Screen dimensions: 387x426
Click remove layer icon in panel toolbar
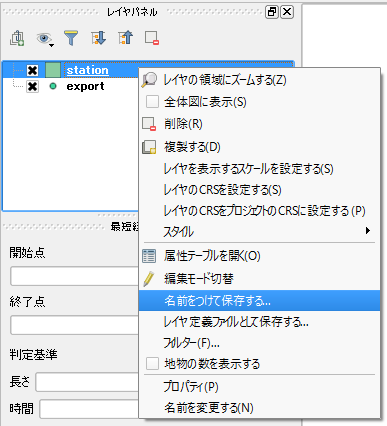pos(152,38)
